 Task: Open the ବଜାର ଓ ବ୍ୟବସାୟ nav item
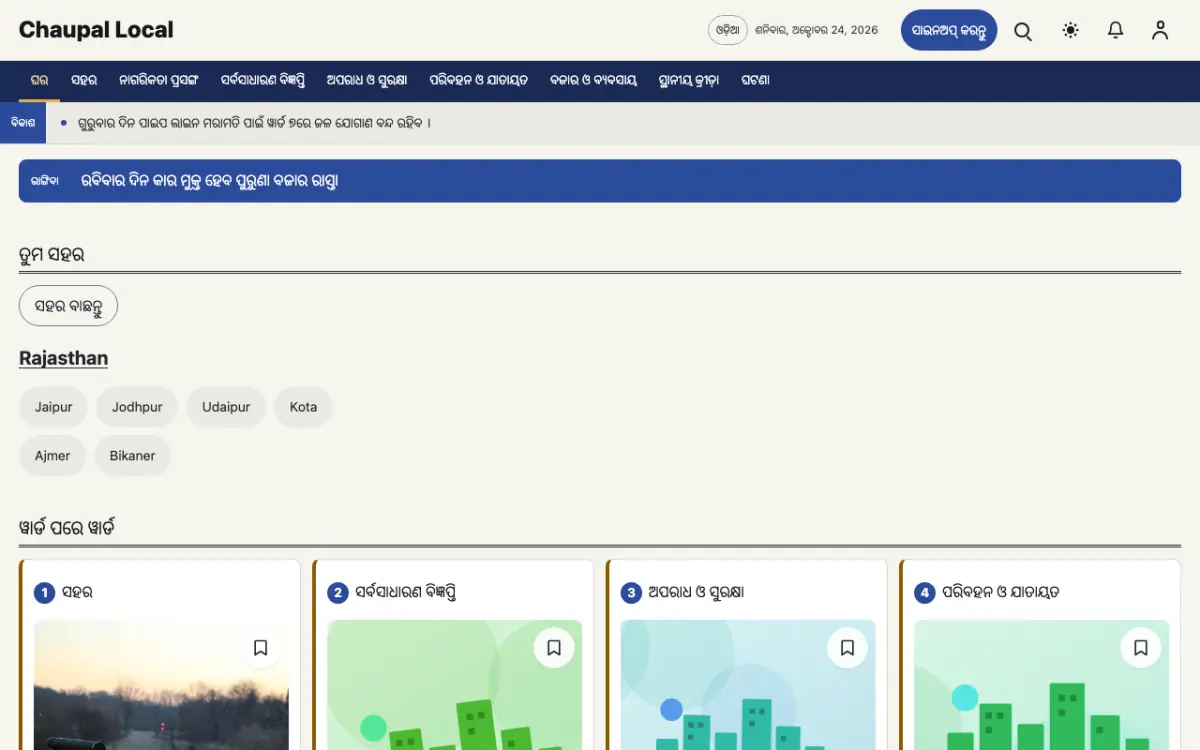click(x=593, y=81)
